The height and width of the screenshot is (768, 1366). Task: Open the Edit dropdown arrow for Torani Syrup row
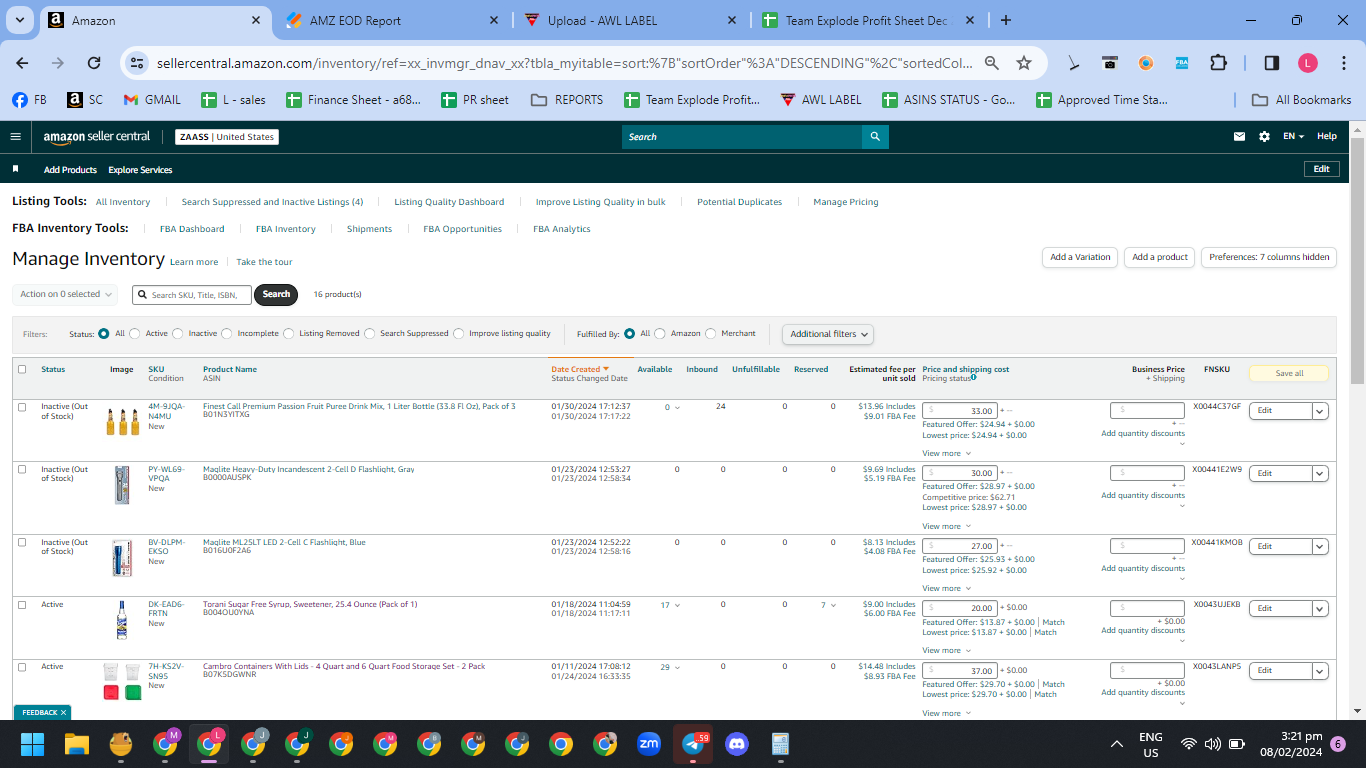(x=1320, y=608)
